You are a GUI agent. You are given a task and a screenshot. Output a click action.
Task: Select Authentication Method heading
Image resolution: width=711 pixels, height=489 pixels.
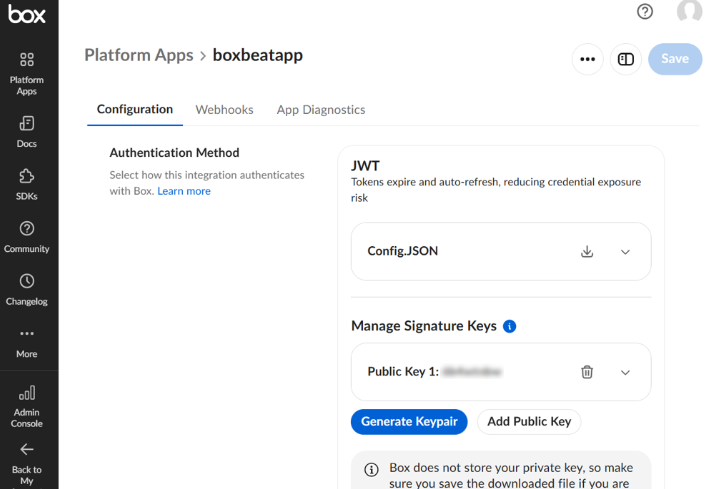tap(175, 153)
